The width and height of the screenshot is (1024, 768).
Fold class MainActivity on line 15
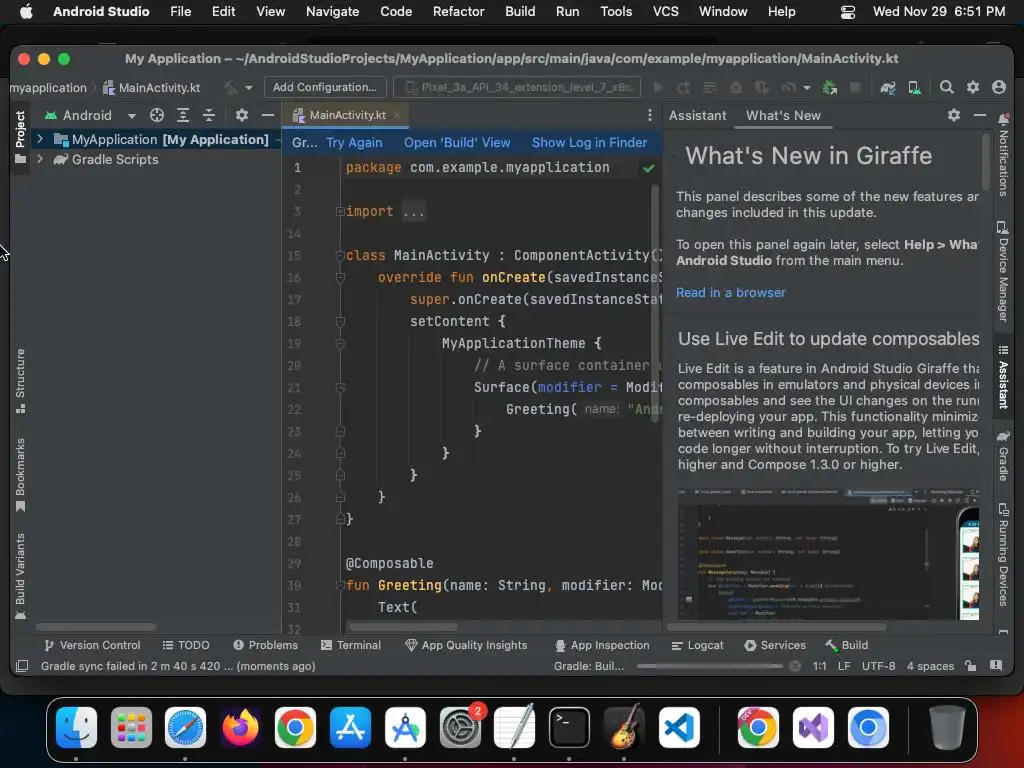pyautogui.click(x=340, y=256)
